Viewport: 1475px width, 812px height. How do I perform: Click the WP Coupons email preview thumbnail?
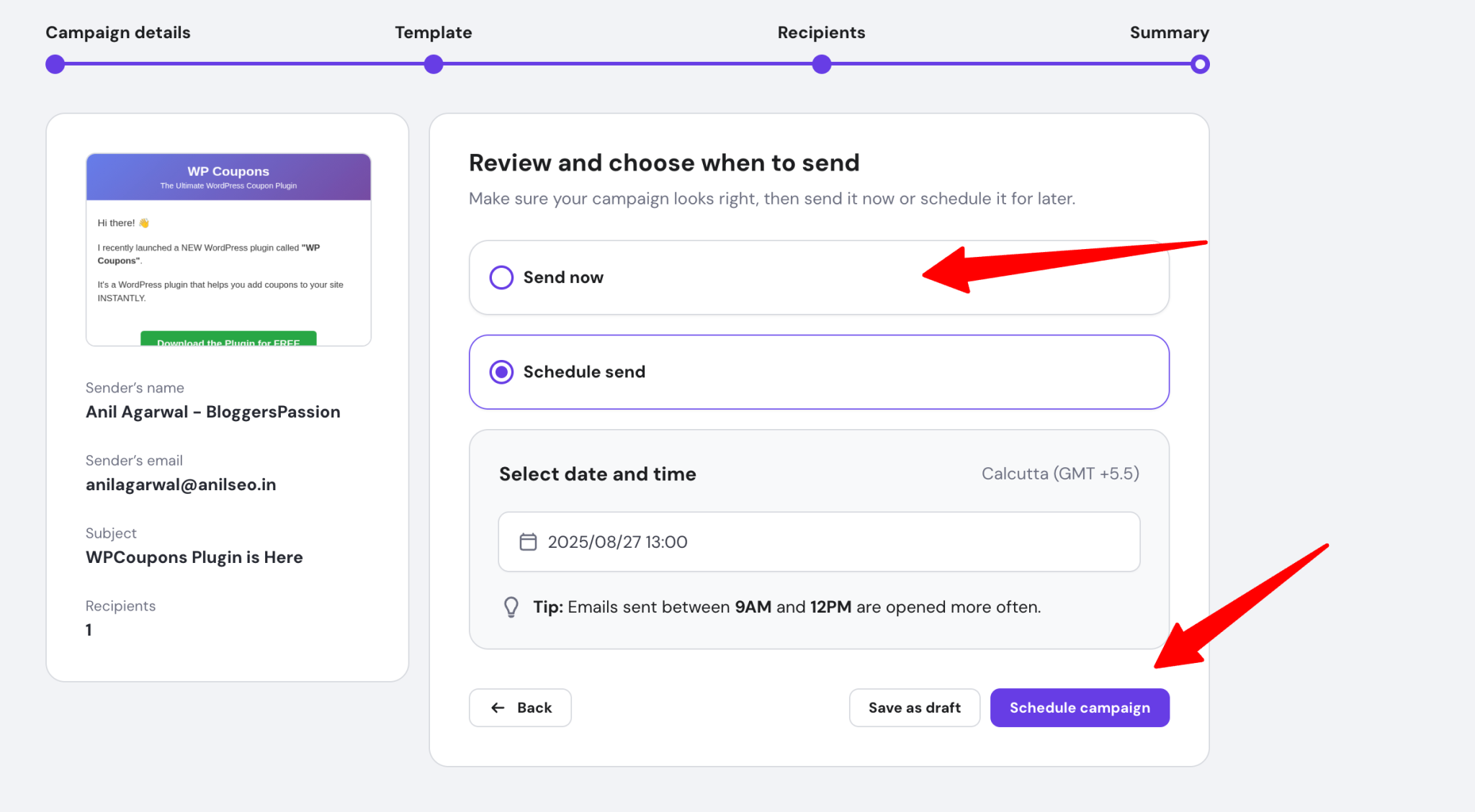pyautogui.click(x=228, y=248)
